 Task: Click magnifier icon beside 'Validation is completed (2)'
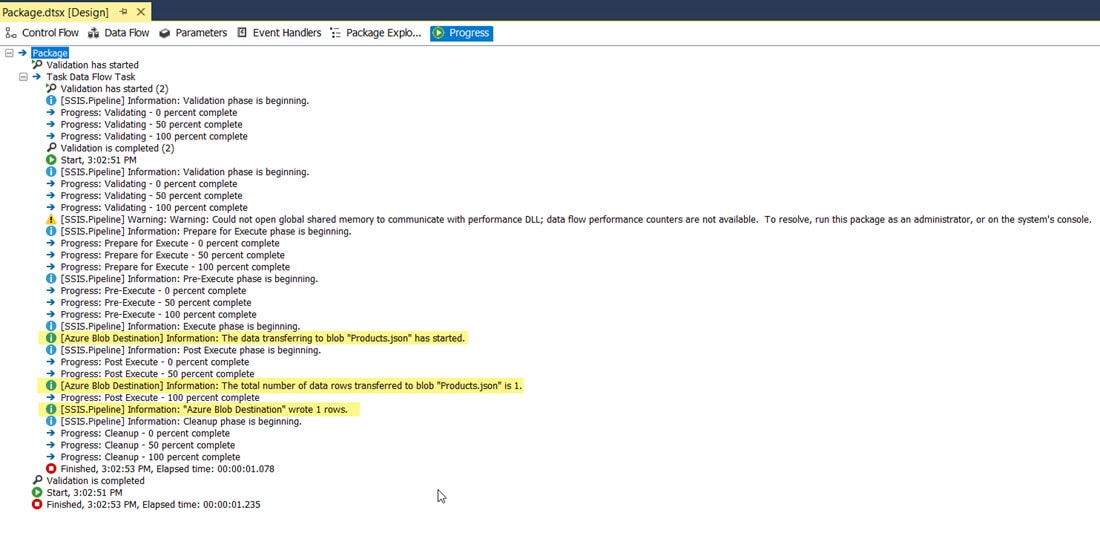point(51,148)
